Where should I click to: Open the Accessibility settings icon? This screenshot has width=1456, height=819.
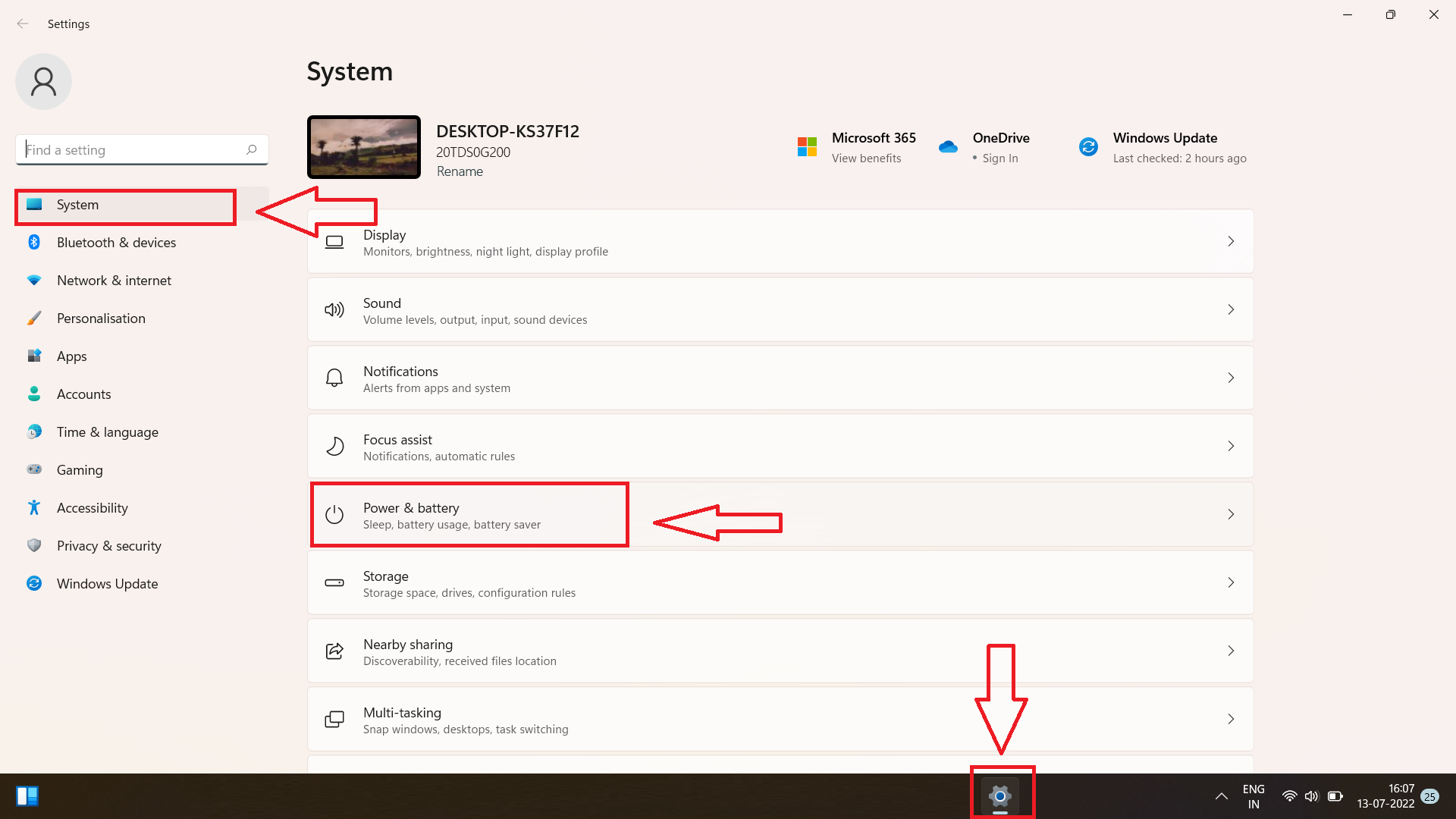click(x=34, y=508)
